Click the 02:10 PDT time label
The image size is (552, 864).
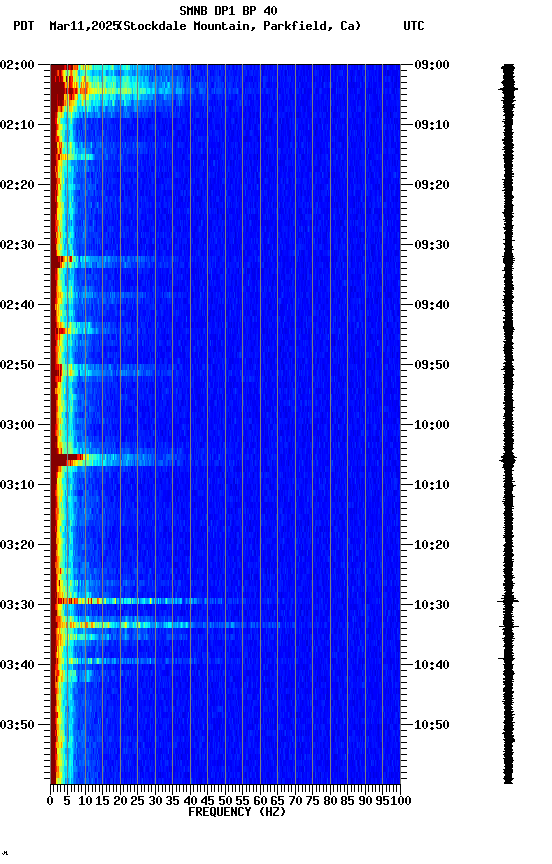coord(17,125)
